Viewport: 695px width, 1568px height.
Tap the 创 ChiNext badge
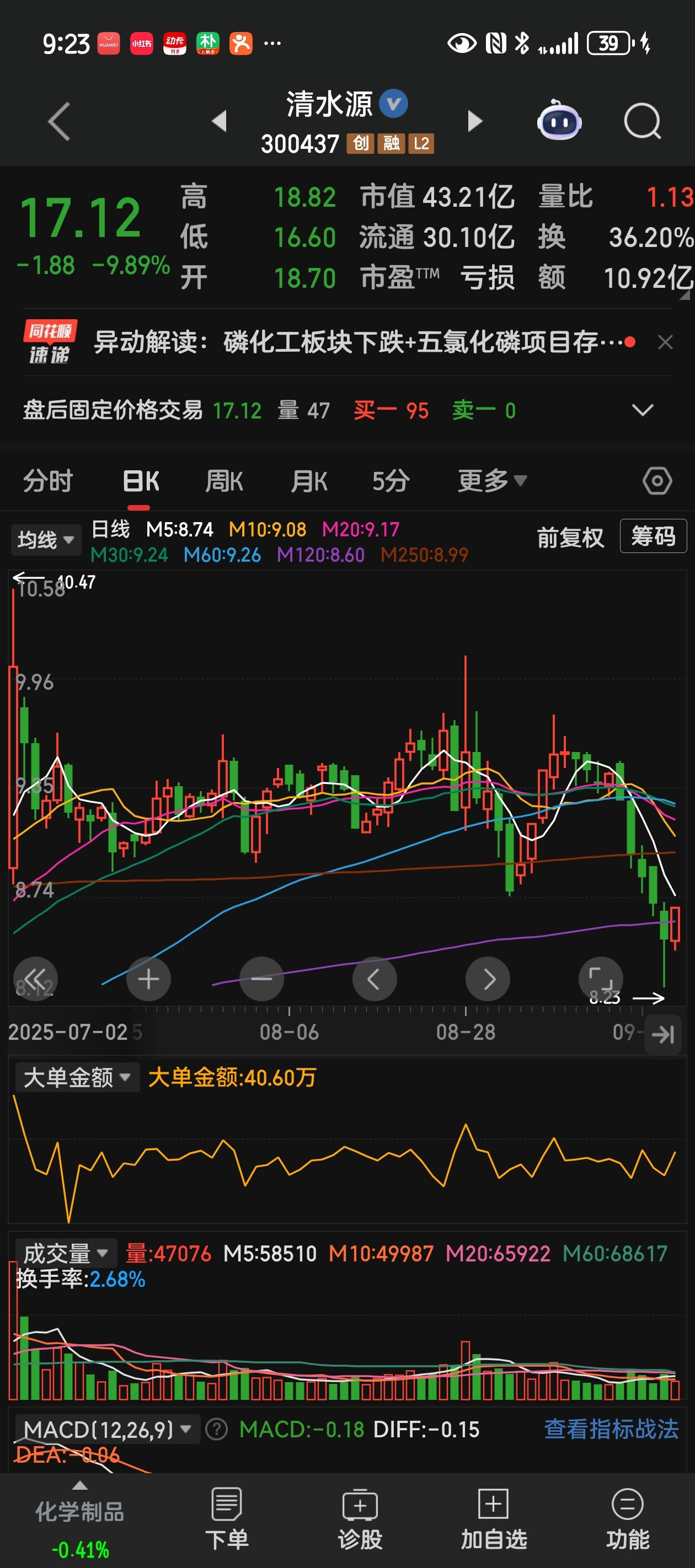pos(361,144)
